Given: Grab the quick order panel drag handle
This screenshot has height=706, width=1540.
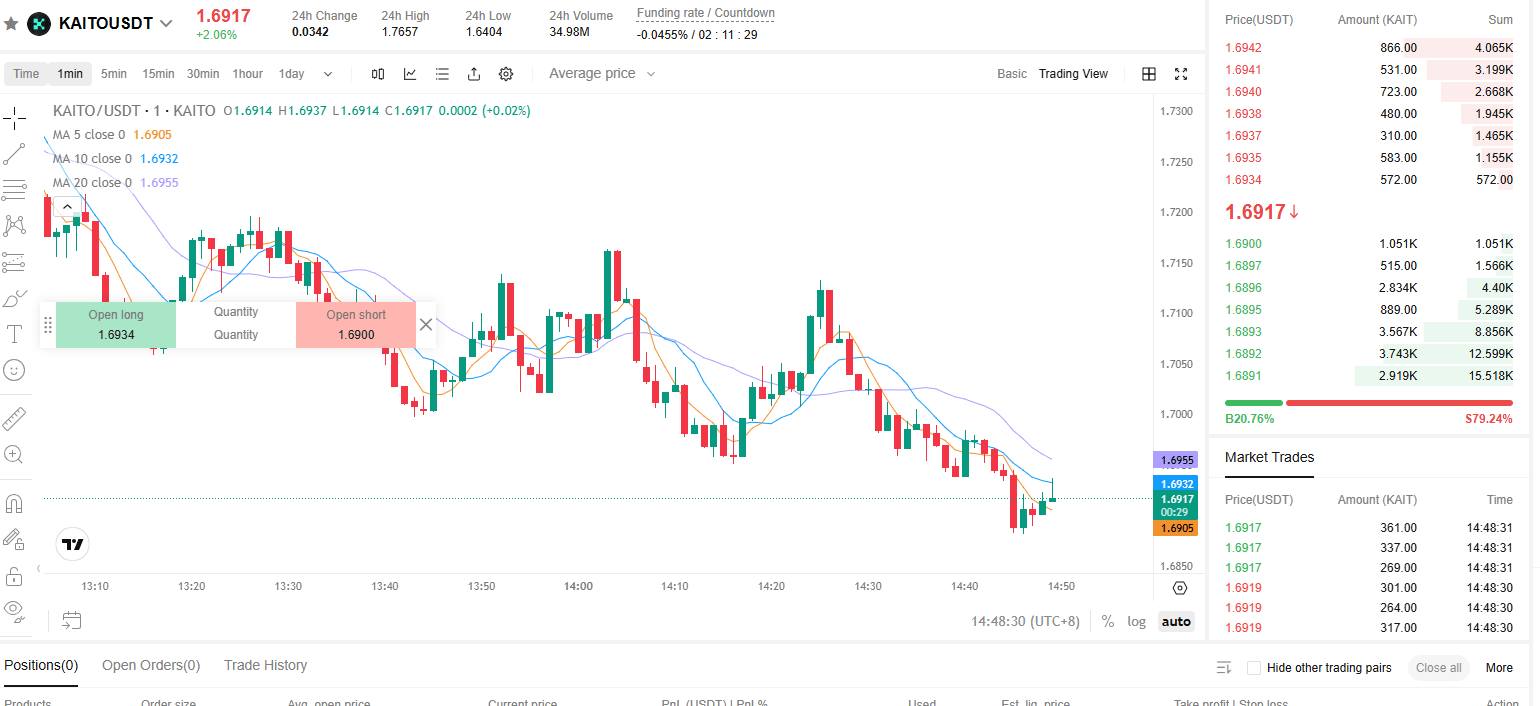Looking at the screenshot, I should tap(47, 325).
